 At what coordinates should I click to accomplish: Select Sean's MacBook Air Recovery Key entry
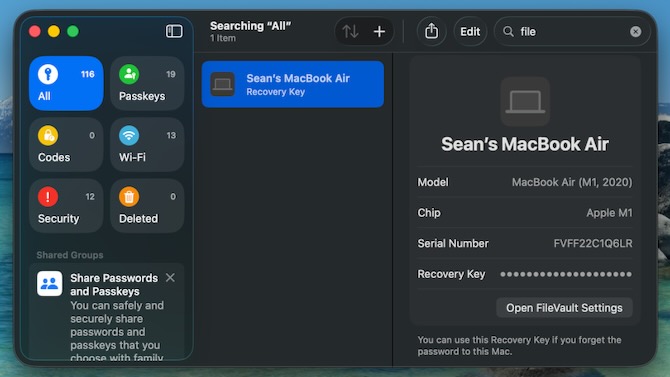[293, 84]
